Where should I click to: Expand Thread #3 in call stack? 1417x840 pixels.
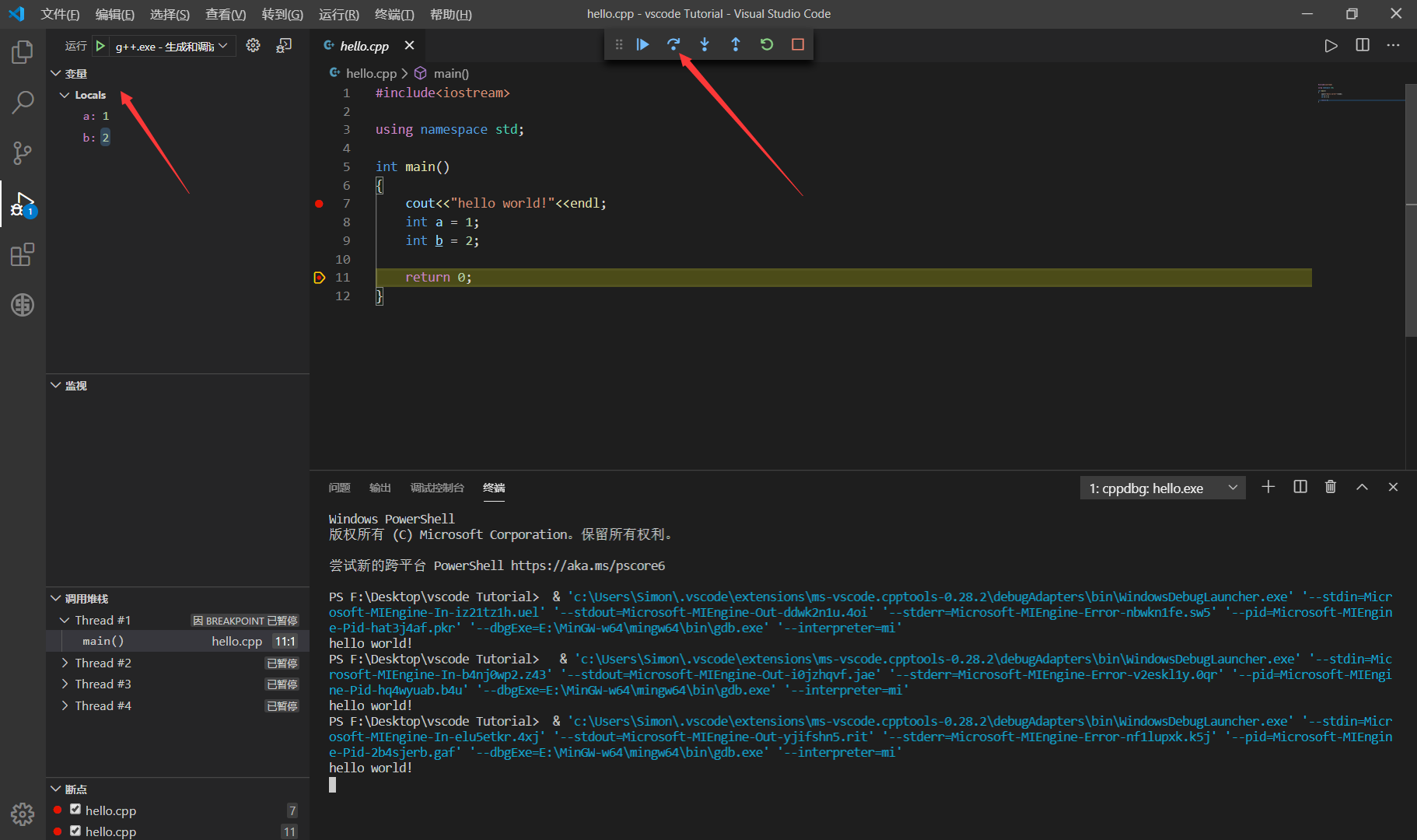pyautogui.click(x=65, y=684)
